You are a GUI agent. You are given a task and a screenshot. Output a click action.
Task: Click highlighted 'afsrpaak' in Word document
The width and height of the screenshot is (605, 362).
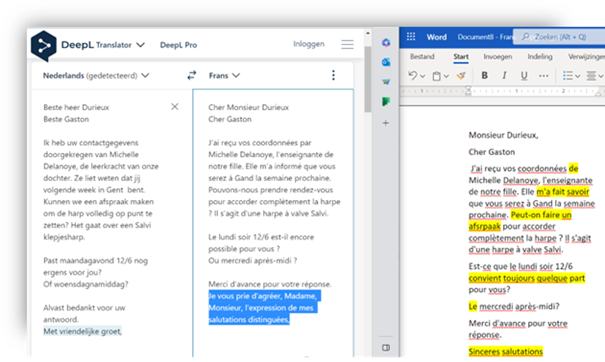click(484, 226)
